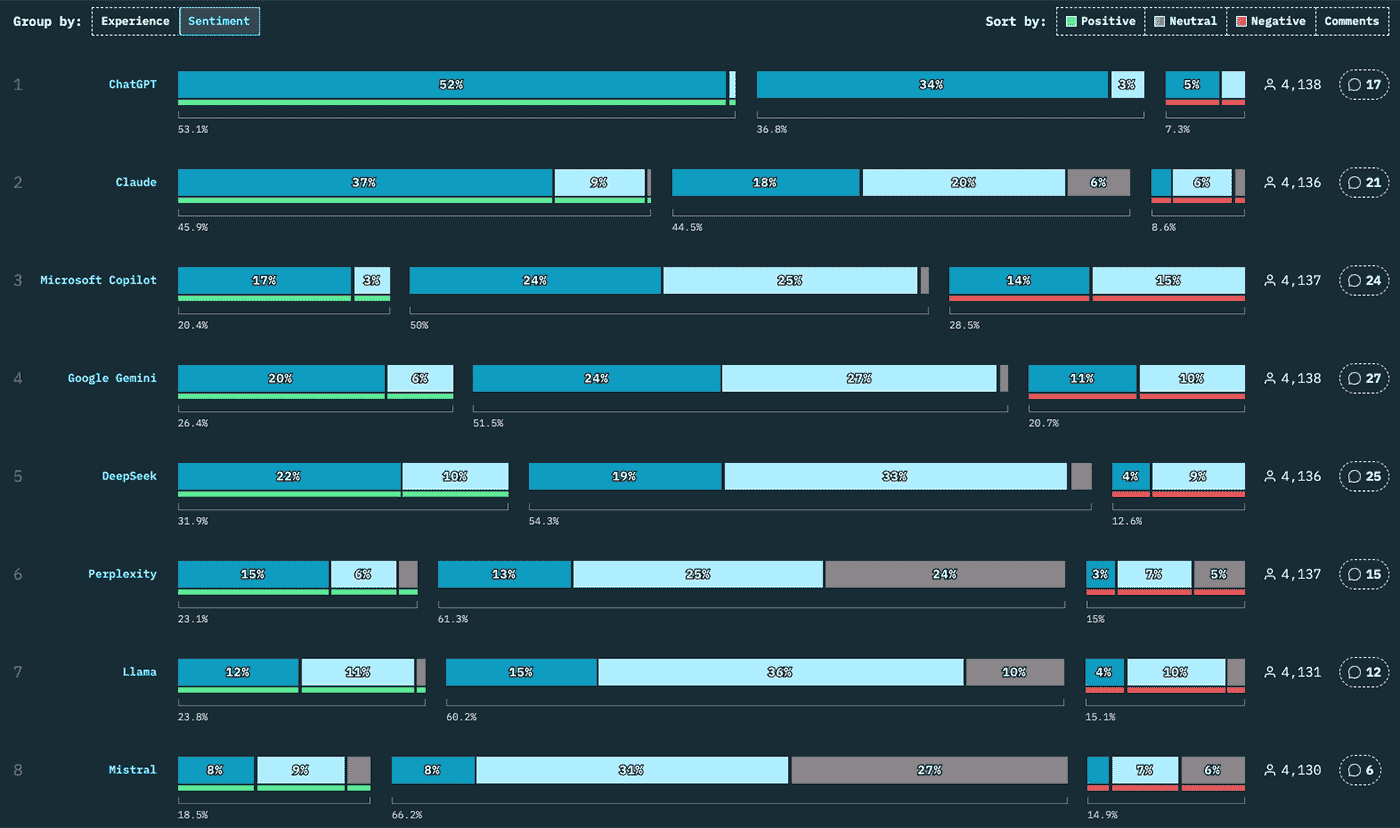Sort by Neutral sentiment
1400x828 pixels.
point(1185,21)
